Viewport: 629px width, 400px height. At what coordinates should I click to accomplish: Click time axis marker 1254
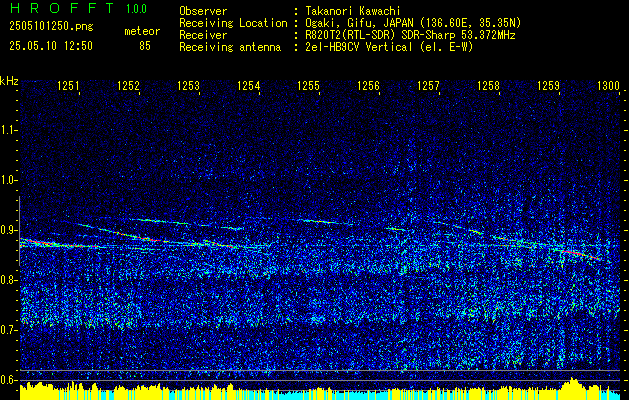click(248, 85)
